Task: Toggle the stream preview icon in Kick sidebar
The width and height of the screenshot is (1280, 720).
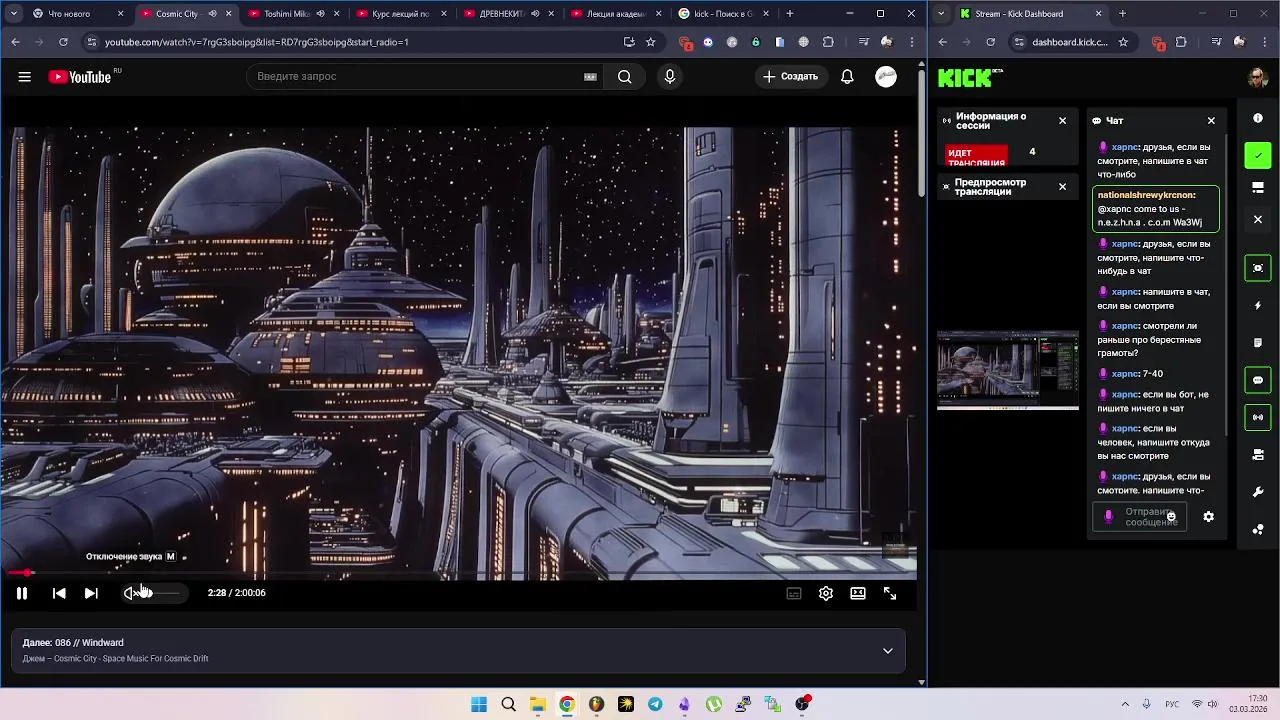Action: [x=1258, y=268]
